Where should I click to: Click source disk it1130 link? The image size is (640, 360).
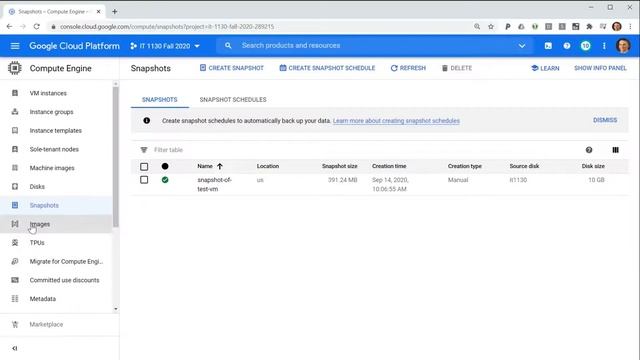[518, 180]
